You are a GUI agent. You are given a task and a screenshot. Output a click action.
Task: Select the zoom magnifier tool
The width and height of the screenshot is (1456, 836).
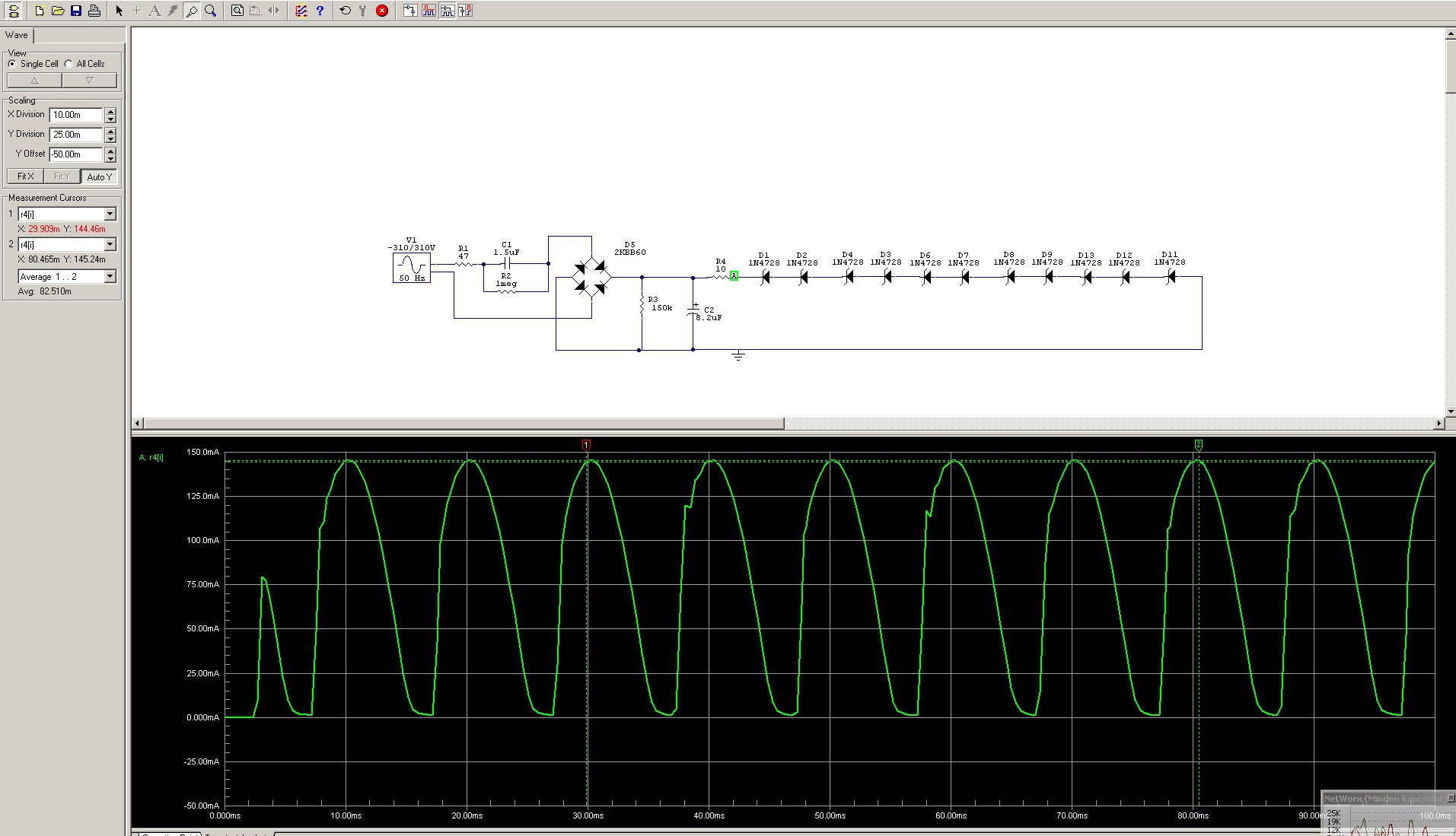click(210, 11)
